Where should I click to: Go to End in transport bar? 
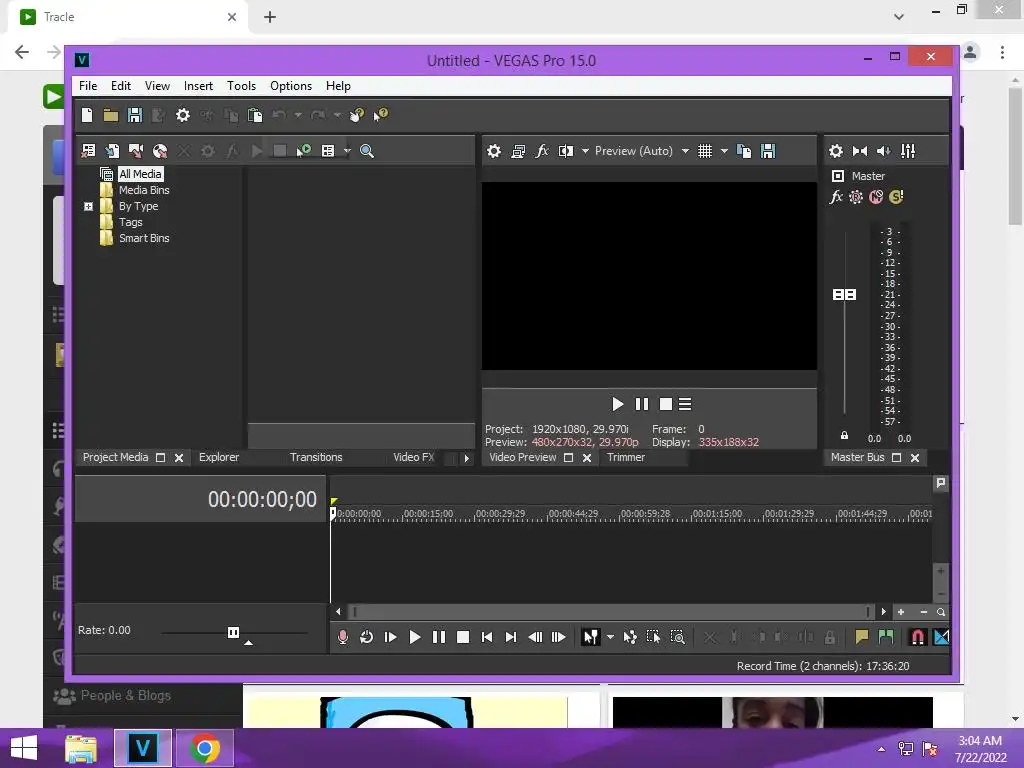[x=511, y=637]
